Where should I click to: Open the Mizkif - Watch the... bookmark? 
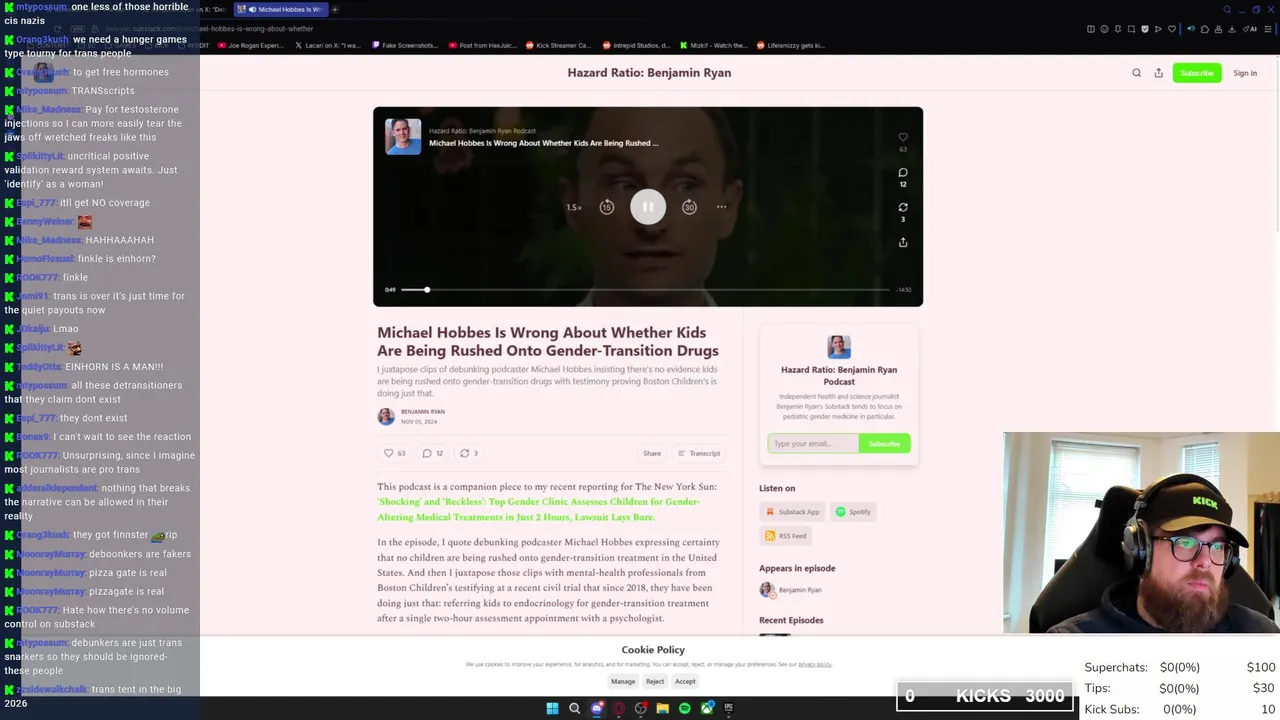pyautogui.click(x=713, y=45)
